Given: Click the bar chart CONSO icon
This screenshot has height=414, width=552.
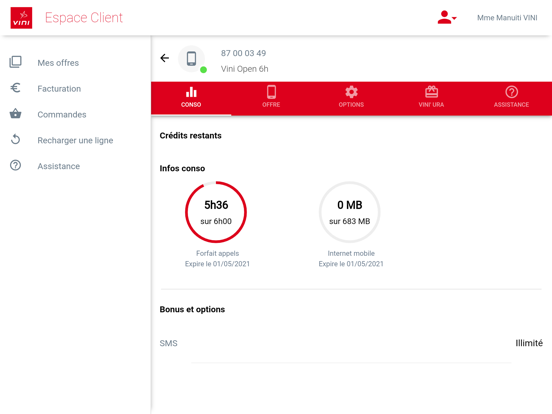Looking at the screenshot, I should click(191, 92).
